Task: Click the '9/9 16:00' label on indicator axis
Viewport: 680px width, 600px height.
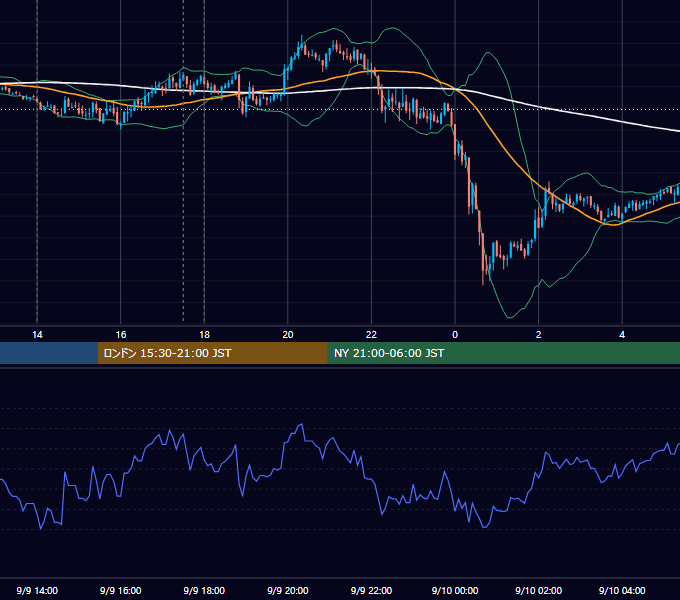Action: pos(121,590)
